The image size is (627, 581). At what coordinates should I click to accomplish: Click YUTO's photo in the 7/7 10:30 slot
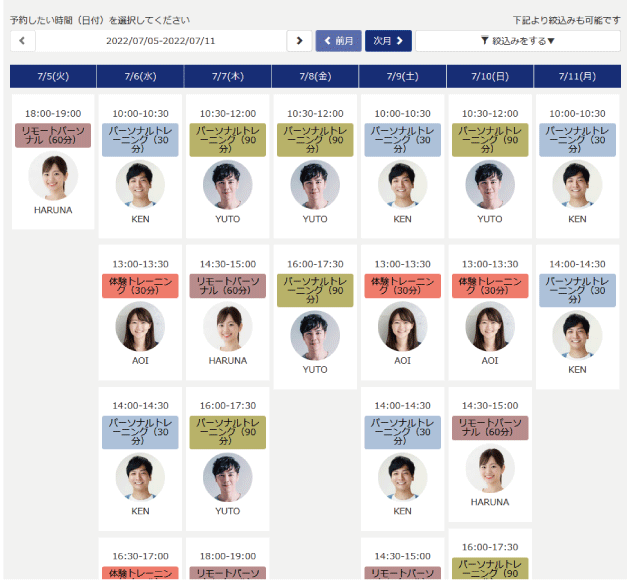[x=227, y=185]
